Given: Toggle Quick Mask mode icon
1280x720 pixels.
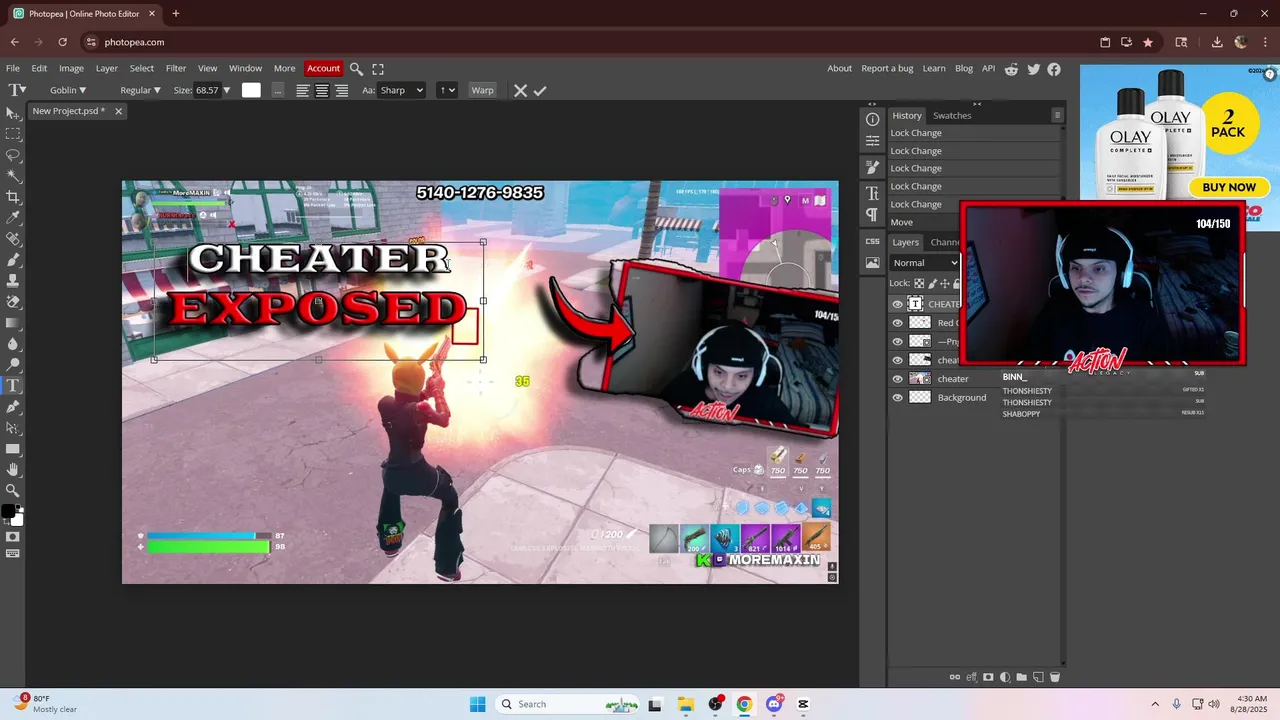Looking at the screenshot, I should 13,537.
